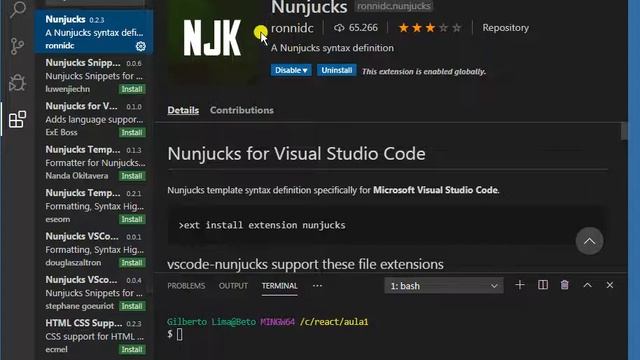Select the TERMINAL panel tab

pos(280,286)
